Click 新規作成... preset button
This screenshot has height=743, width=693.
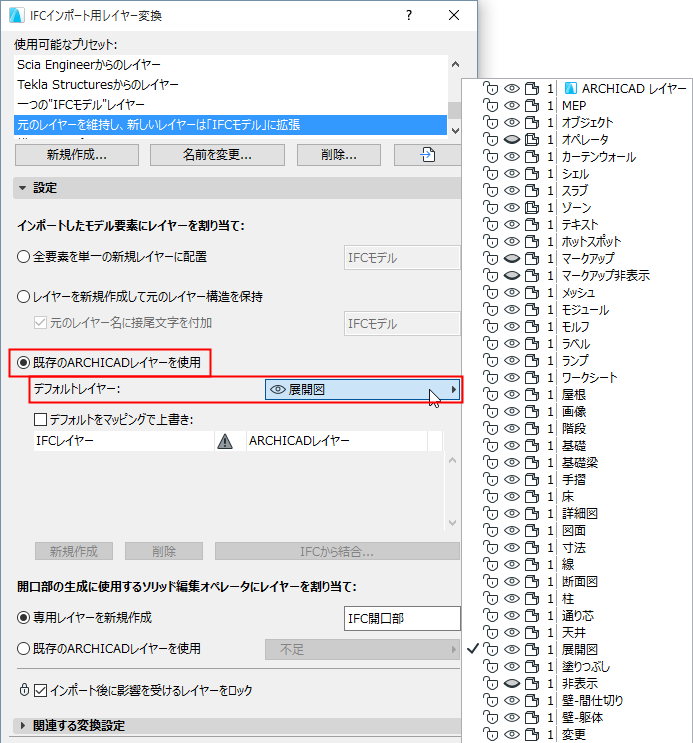tap(77, 155)
